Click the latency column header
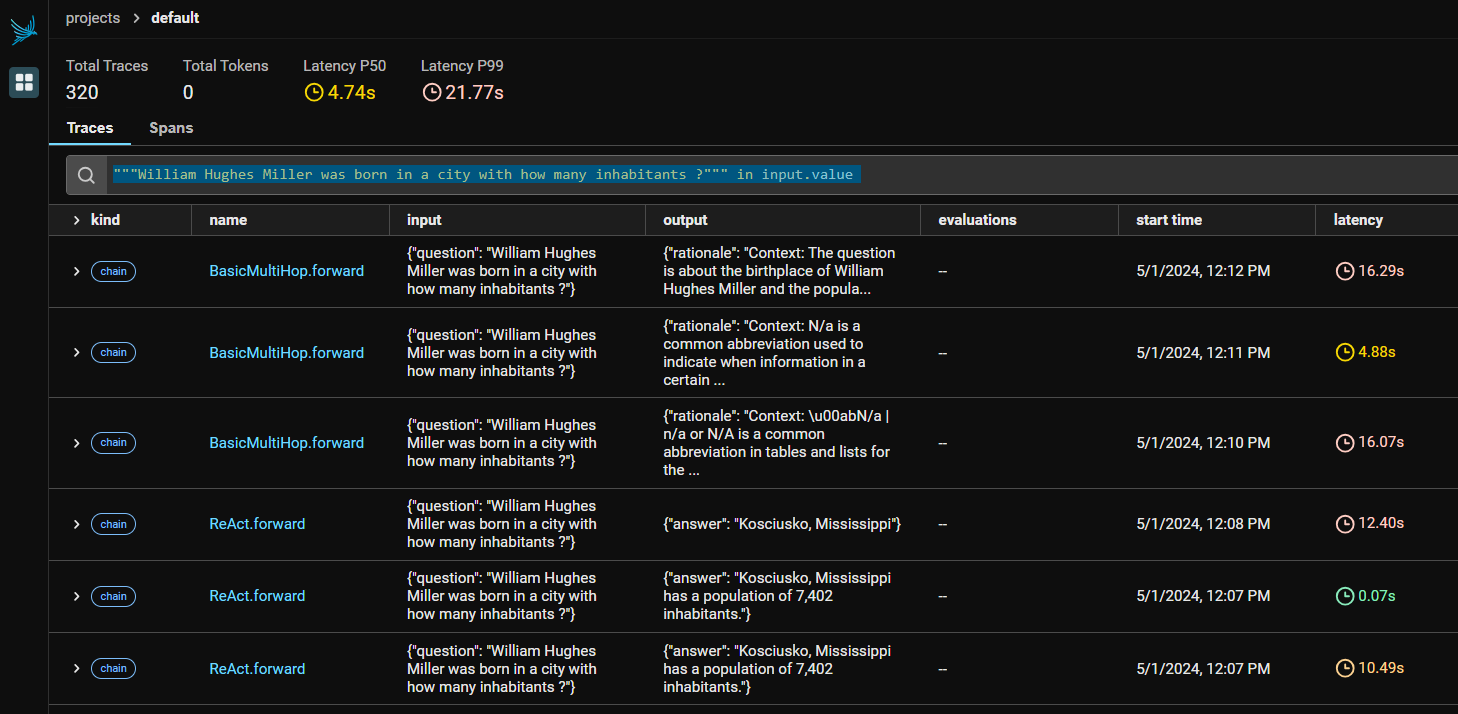Screen dimensions: 1458x714 [1358, 220]
